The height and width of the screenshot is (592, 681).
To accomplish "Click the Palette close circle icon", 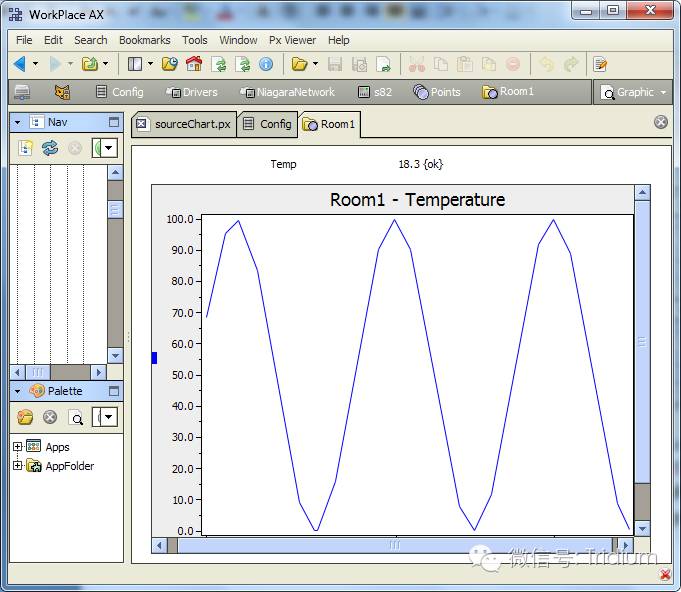I will [x=50, y=417].
